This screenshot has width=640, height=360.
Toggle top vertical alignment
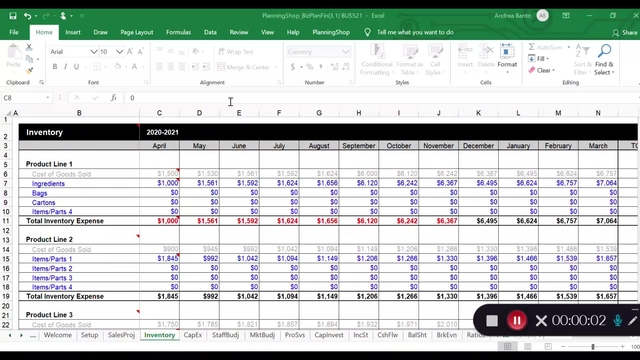(x=160, y=51)
